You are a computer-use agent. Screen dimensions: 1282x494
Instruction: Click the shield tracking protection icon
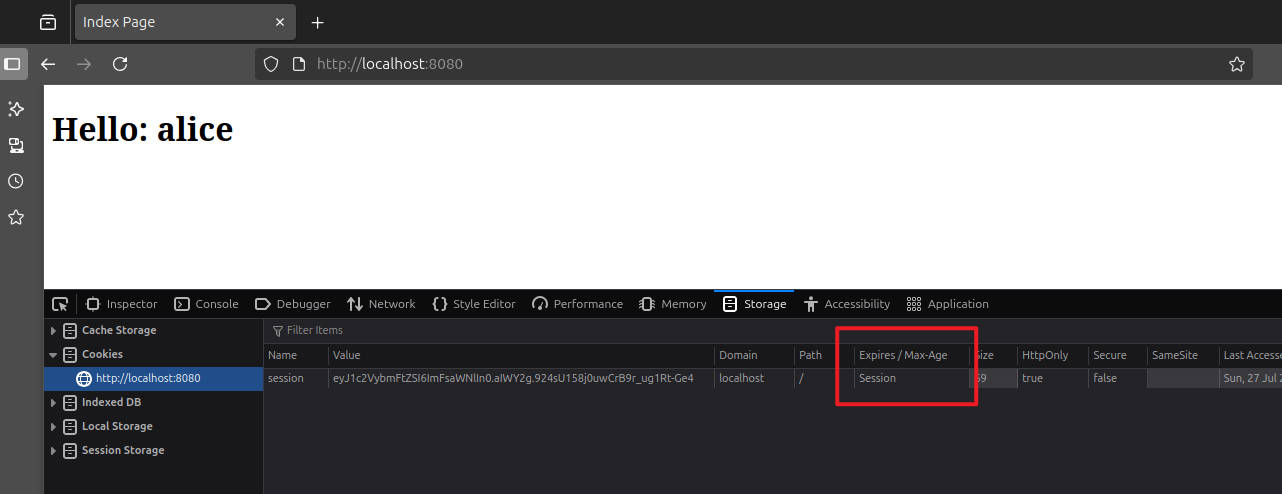(x=270, y=64)
